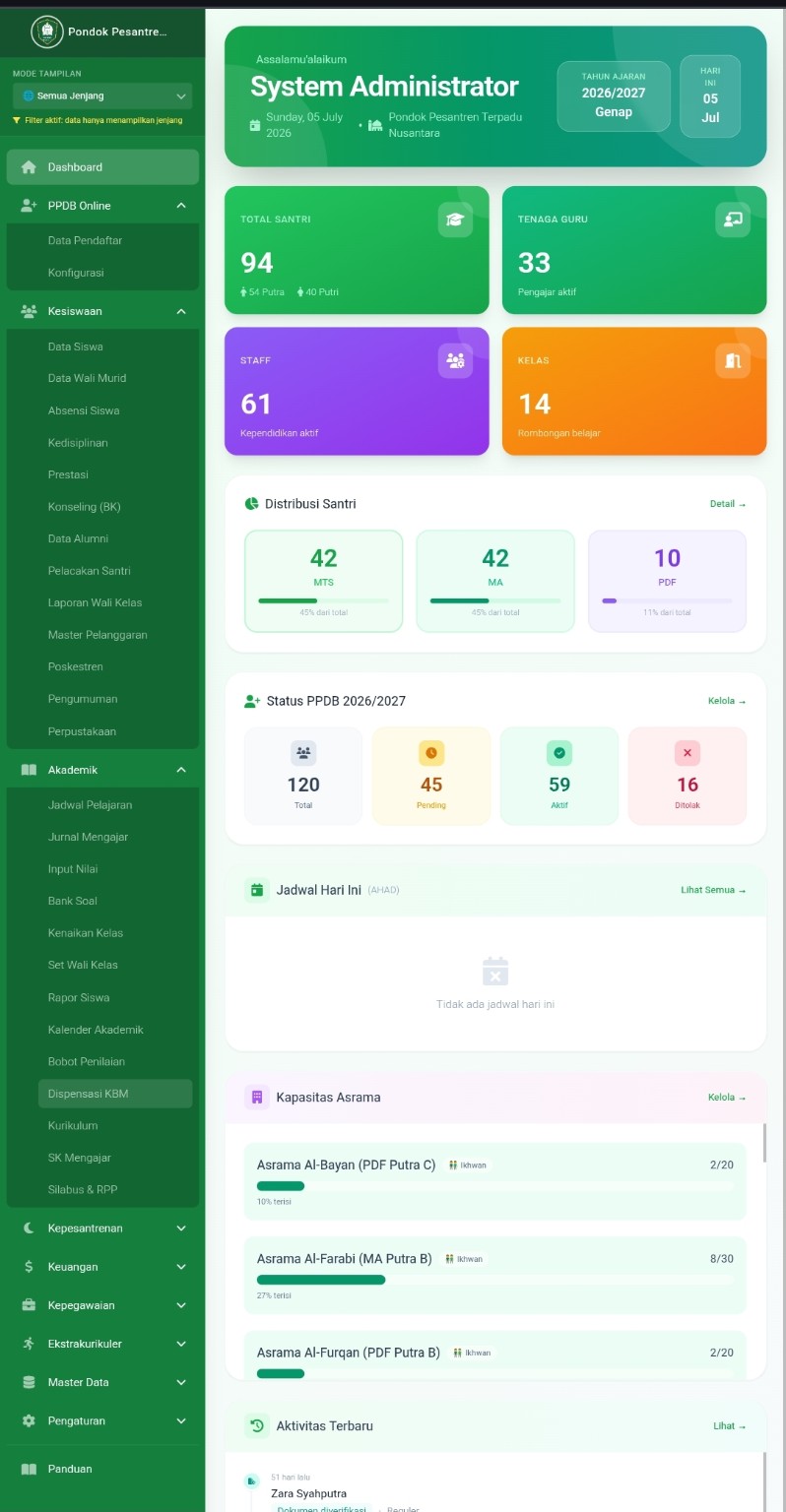Select Dispensasi KBM menu item
The height and width of the screenshot is (1512, 786).
(115, 1094)
